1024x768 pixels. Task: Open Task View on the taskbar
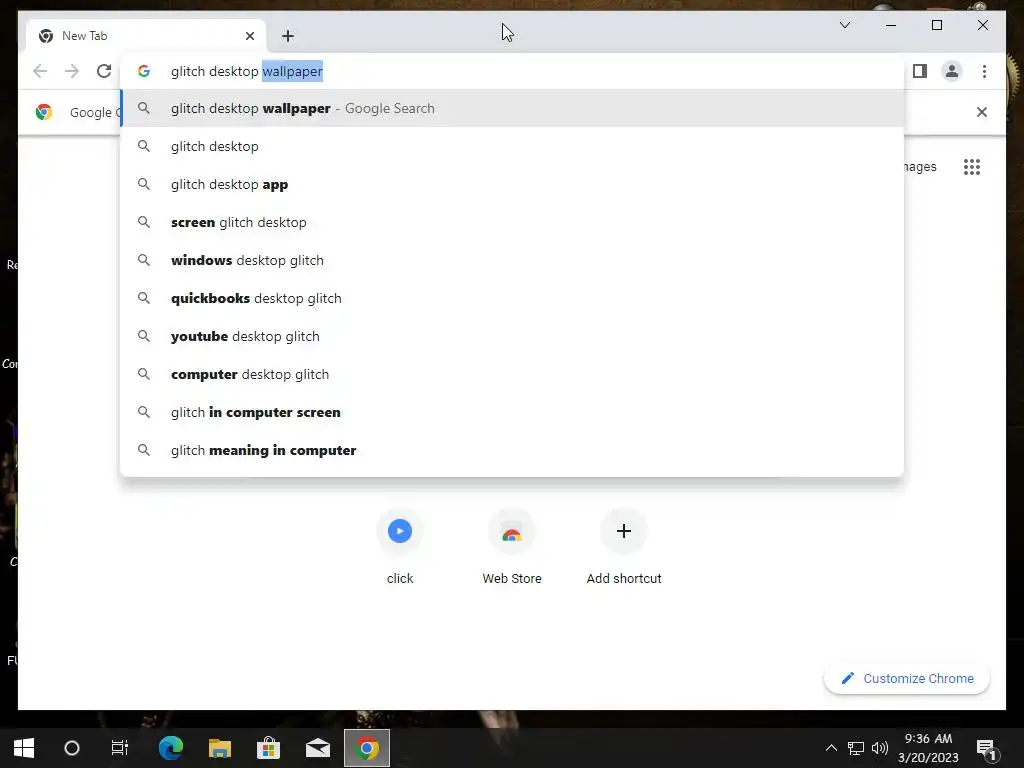pos(120,748)
